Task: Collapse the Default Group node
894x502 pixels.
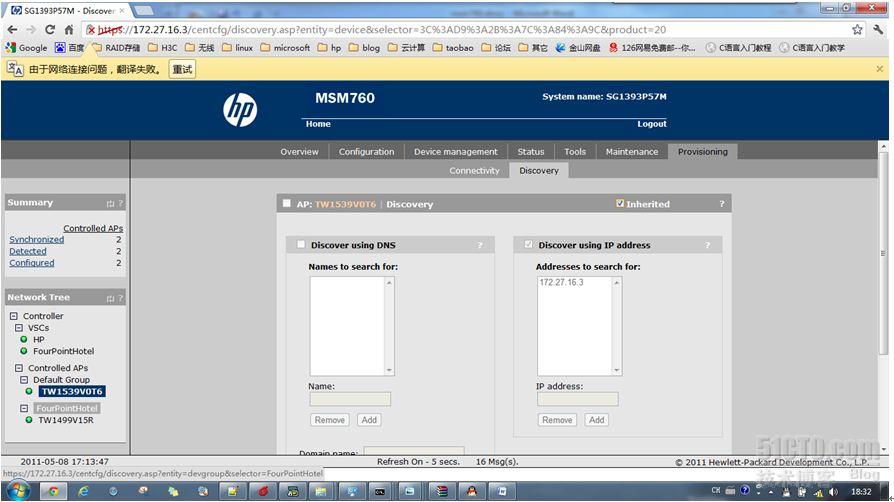Action: click(24, 379)
